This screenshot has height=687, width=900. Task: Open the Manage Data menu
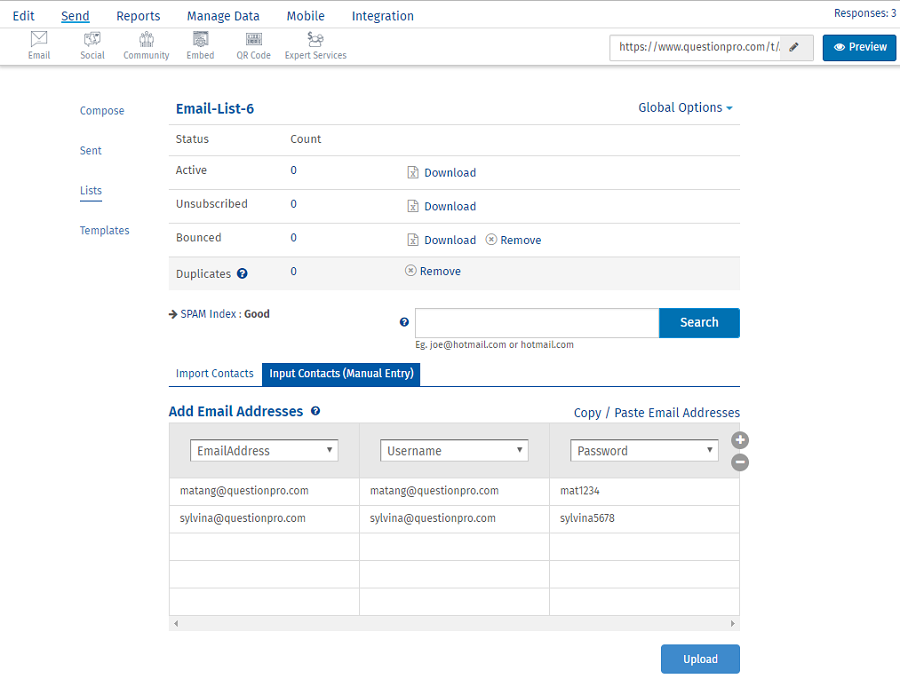(222, 15)
